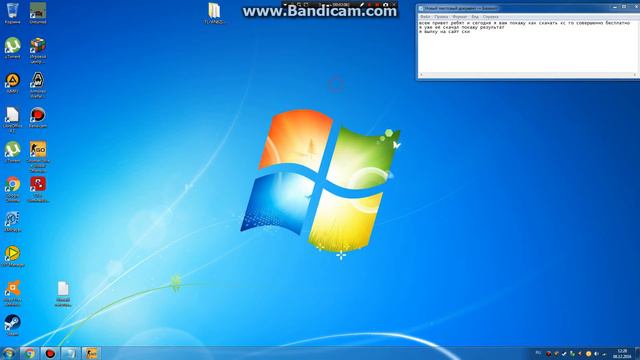Maximize the Notepad window
Screen dimensions: 640x360
pos(624,7)
